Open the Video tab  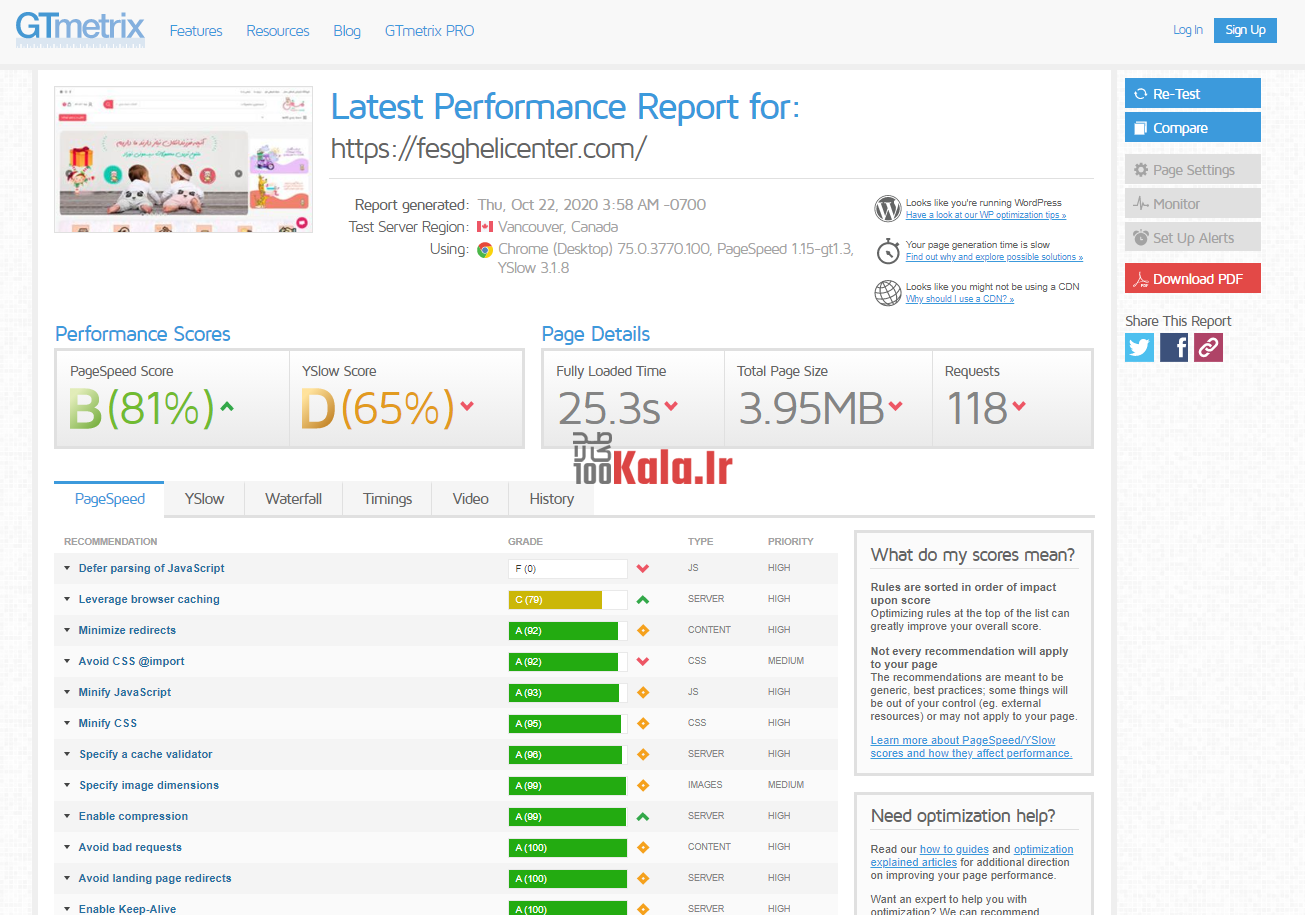click(x=470, y=498)
